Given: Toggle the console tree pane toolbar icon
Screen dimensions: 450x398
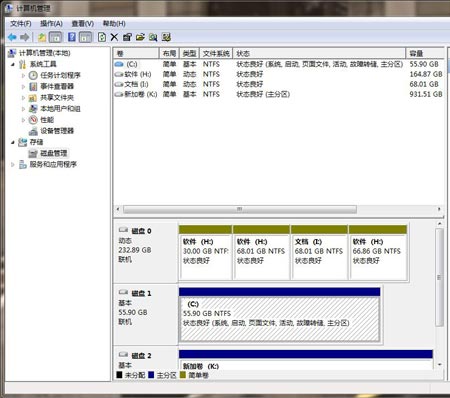Looking at the screenshot, I should 55,37.
